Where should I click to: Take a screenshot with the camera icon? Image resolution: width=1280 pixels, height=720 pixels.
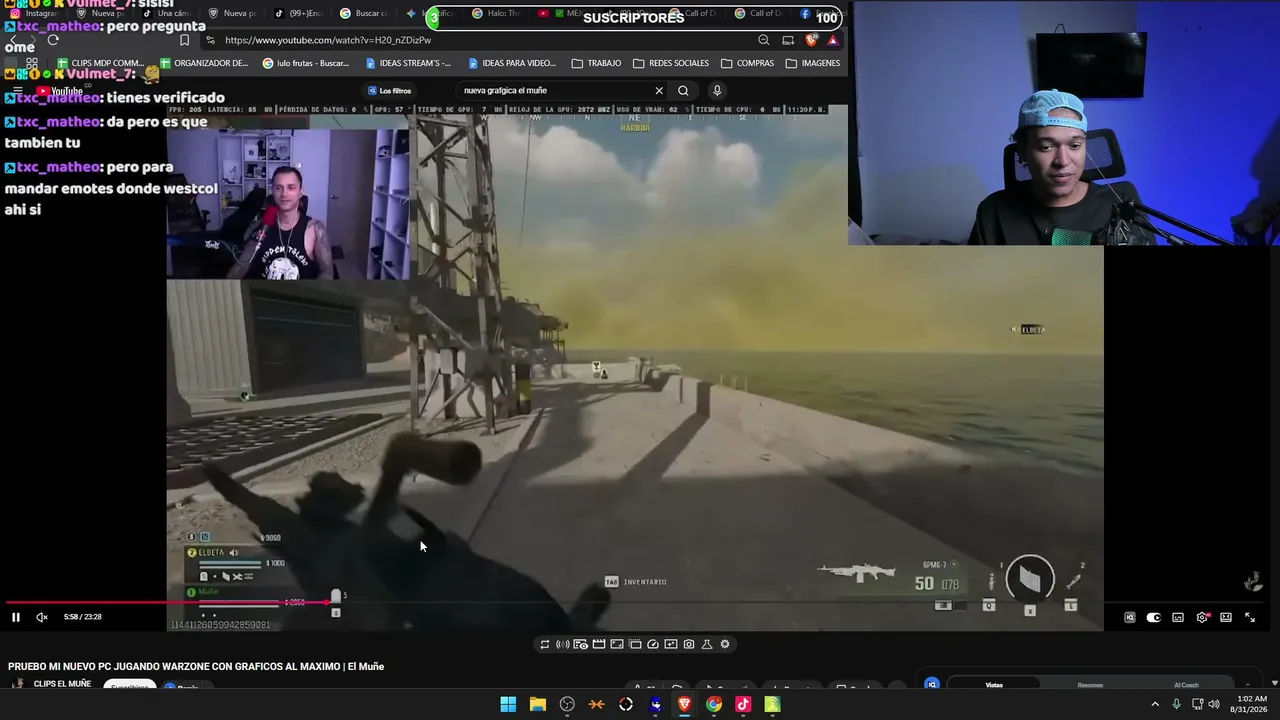click(x=689, y=644)
